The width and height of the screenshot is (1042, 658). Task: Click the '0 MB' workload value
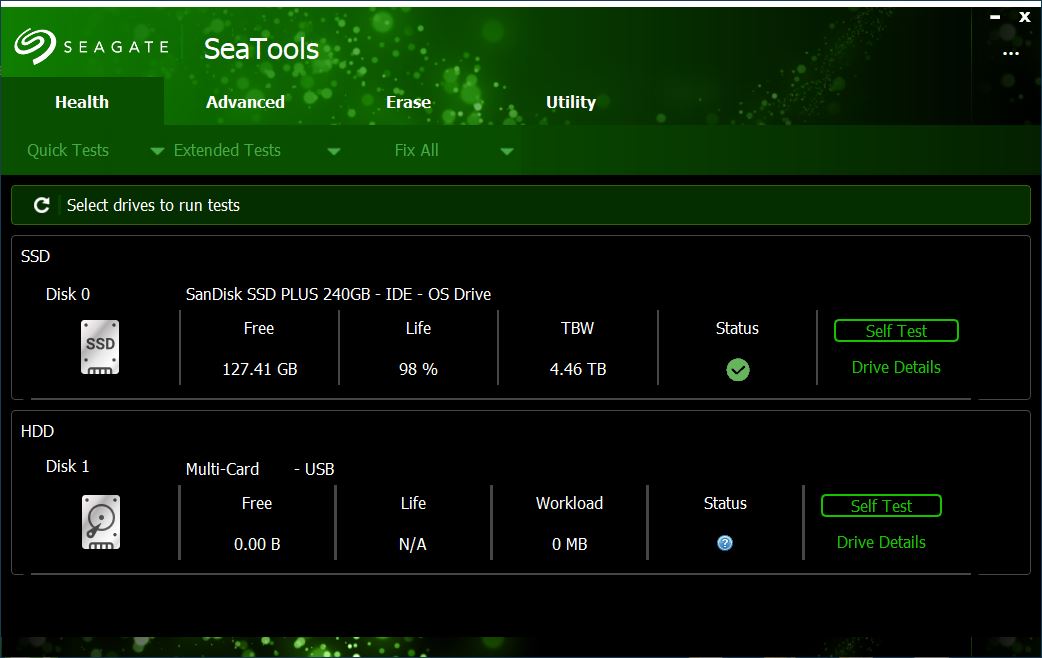570,544
